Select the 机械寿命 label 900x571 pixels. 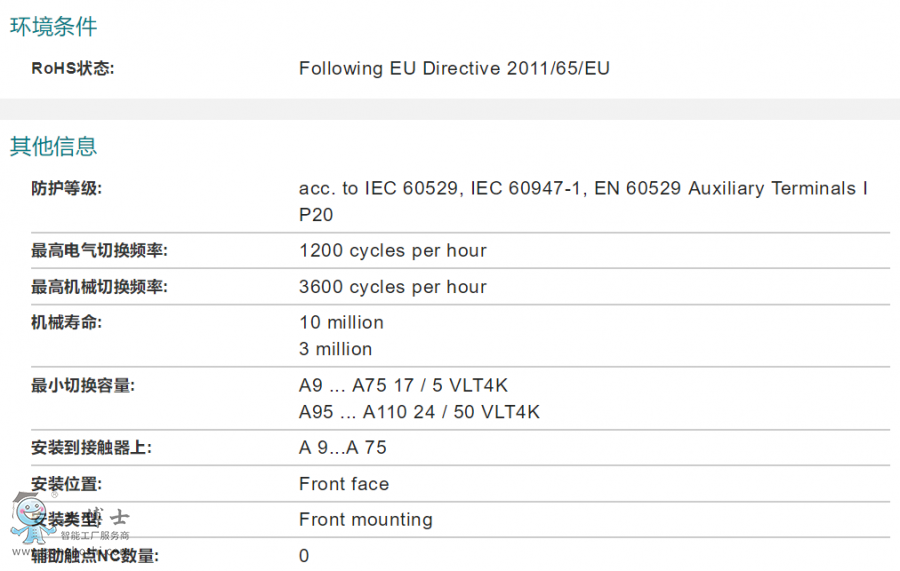tap(67, 323)
